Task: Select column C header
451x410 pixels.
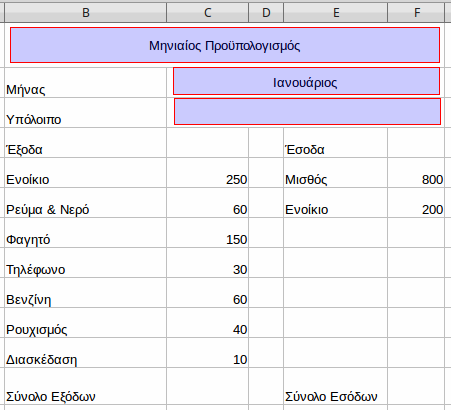Action: pos(207,13)
